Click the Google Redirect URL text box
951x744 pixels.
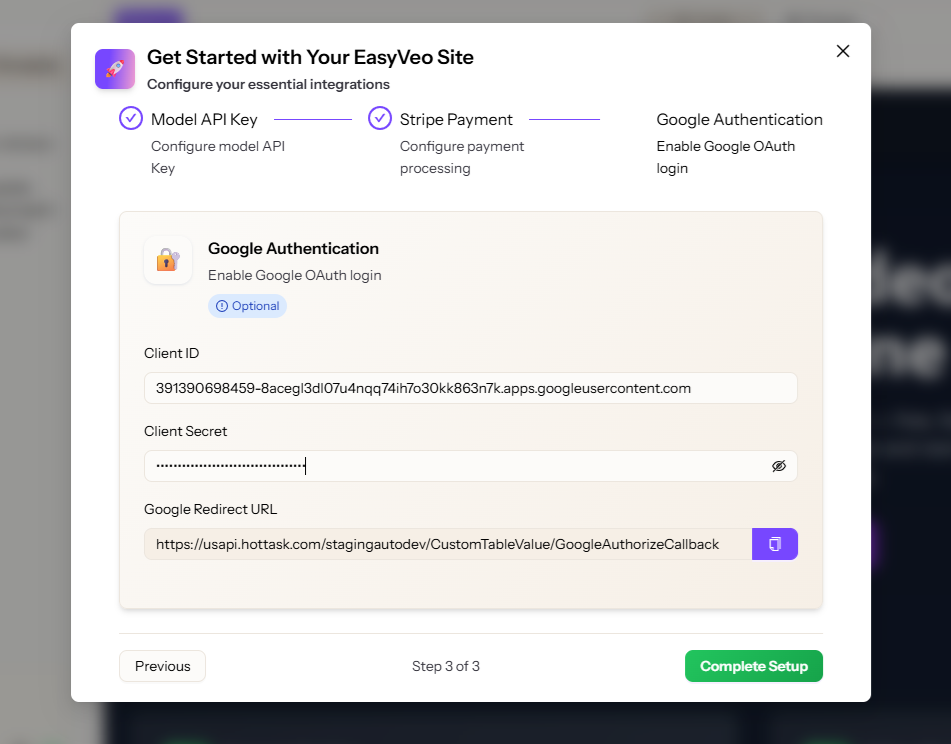[447, 544]
